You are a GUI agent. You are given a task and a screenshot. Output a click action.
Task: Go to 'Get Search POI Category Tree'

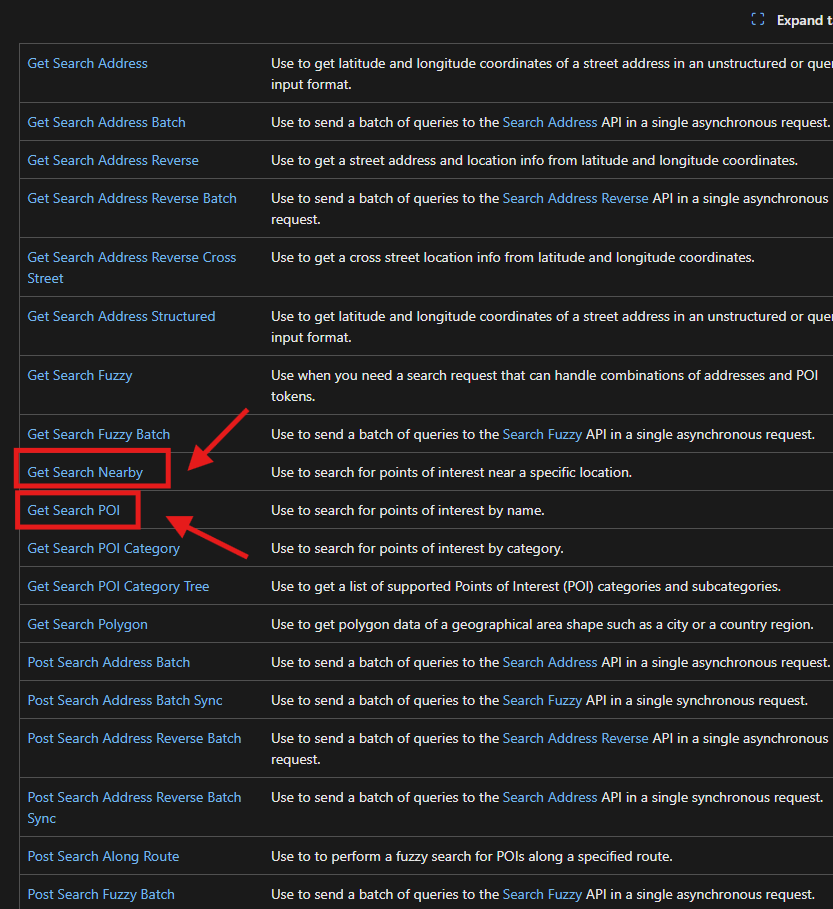pos(118,586)
